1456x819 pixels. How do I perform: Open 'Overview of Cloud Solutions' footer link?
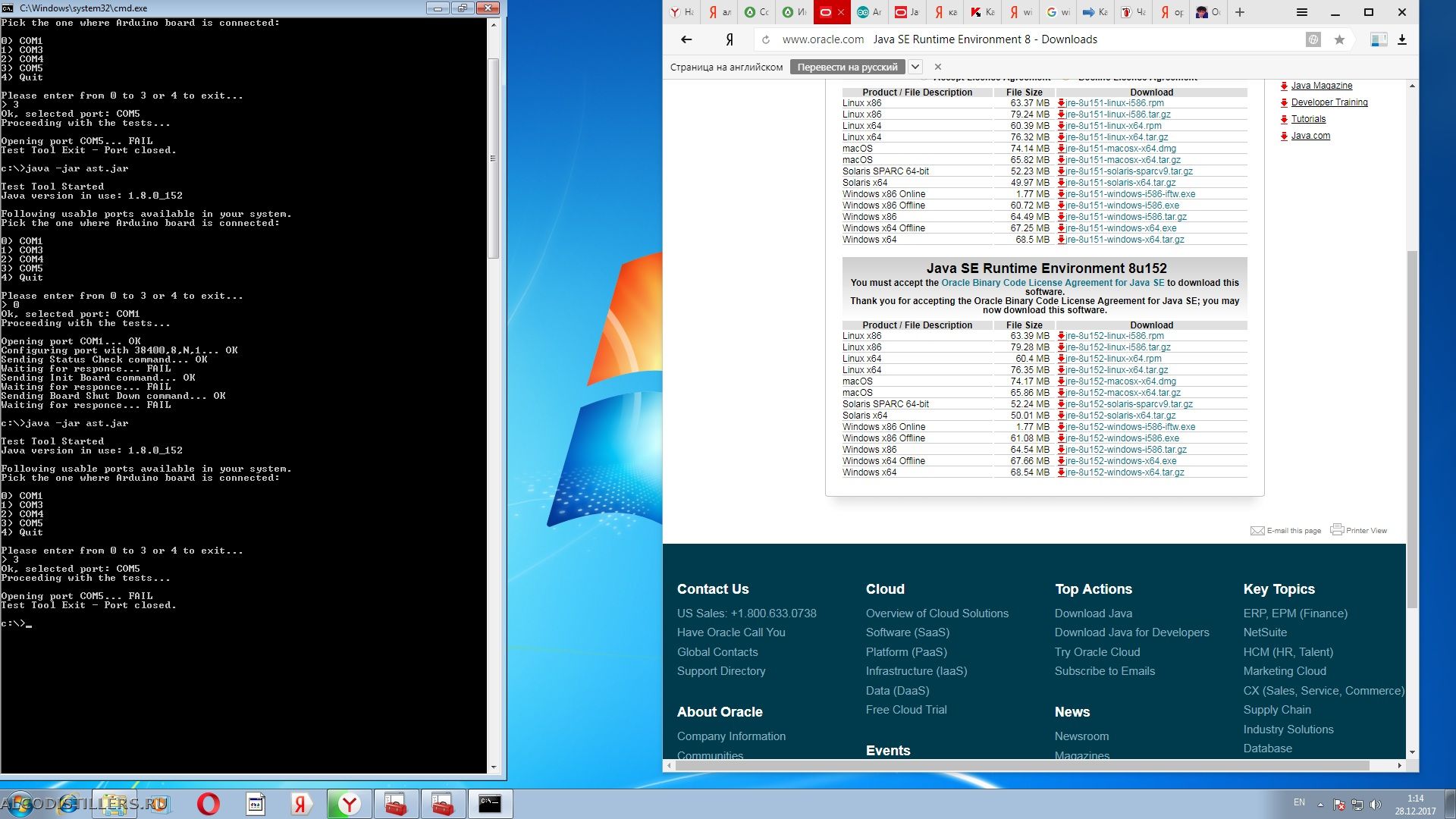[937, 613]
